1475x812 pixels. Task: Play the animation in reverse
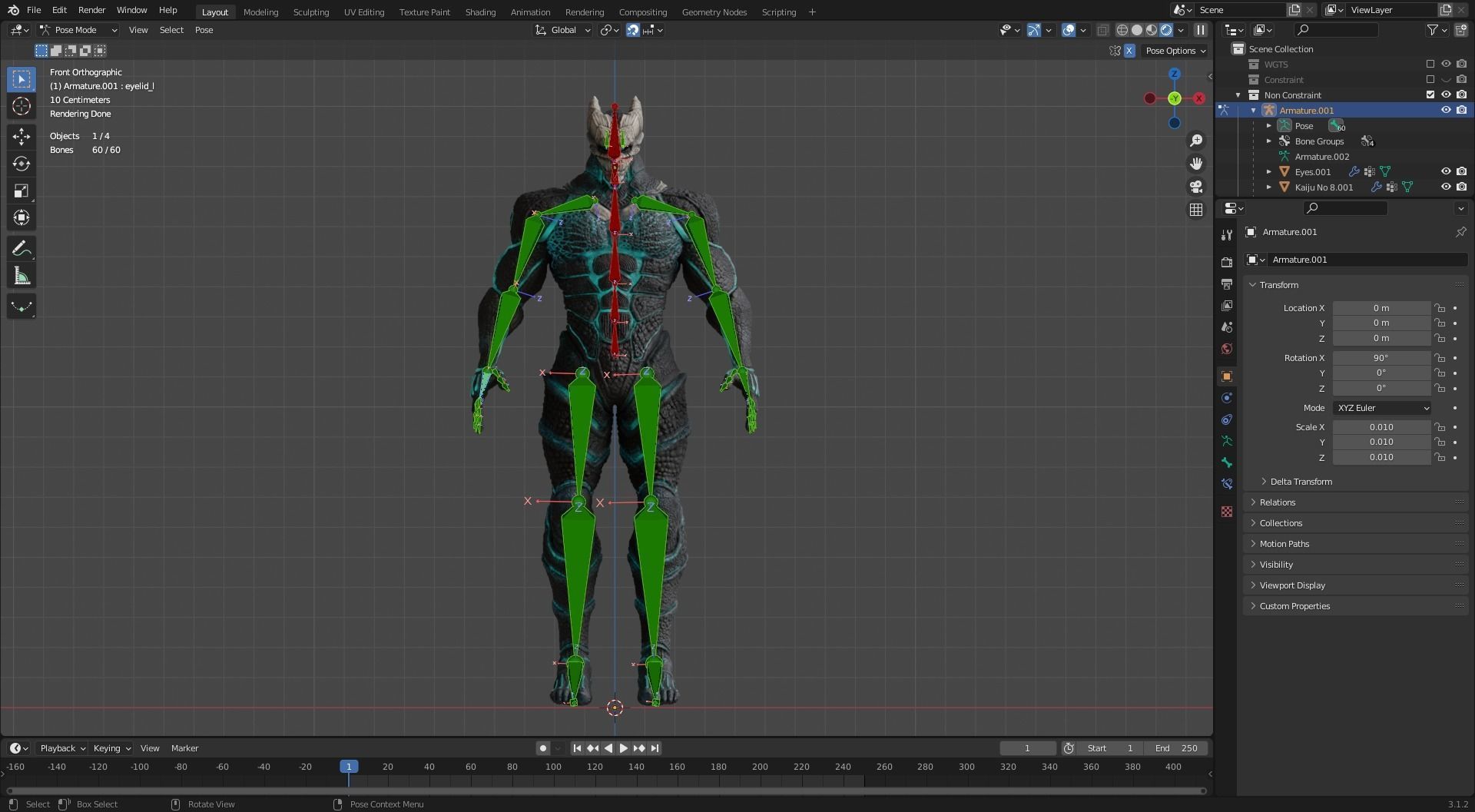(608, 748)
